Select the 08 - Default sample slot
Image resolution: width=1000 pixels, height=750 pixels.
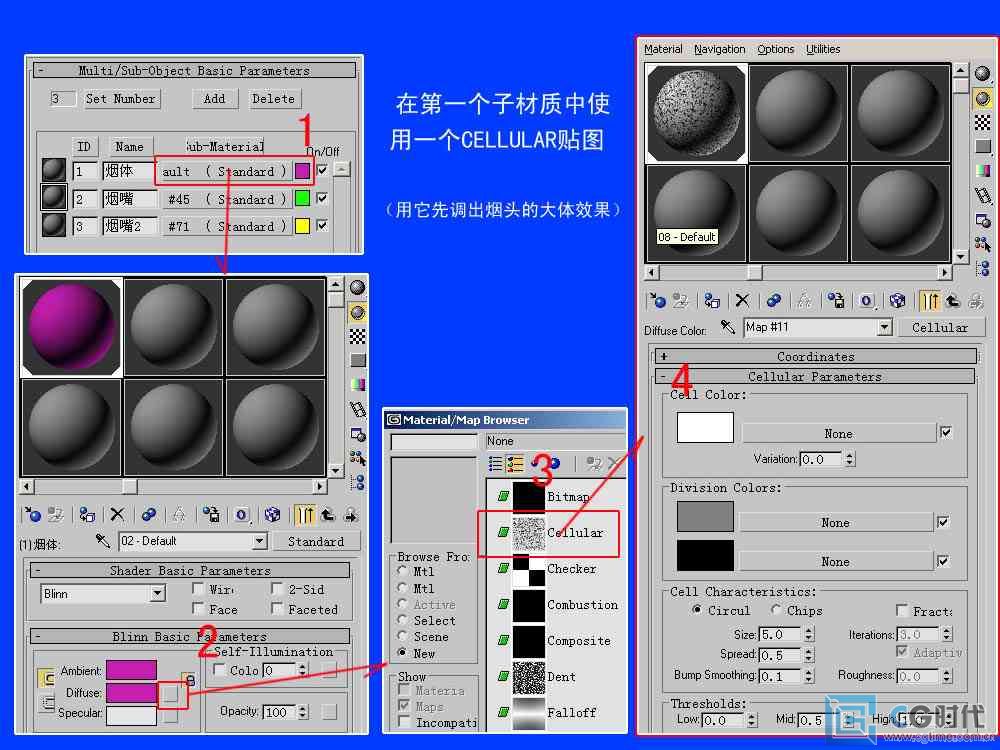coord(696,213)
